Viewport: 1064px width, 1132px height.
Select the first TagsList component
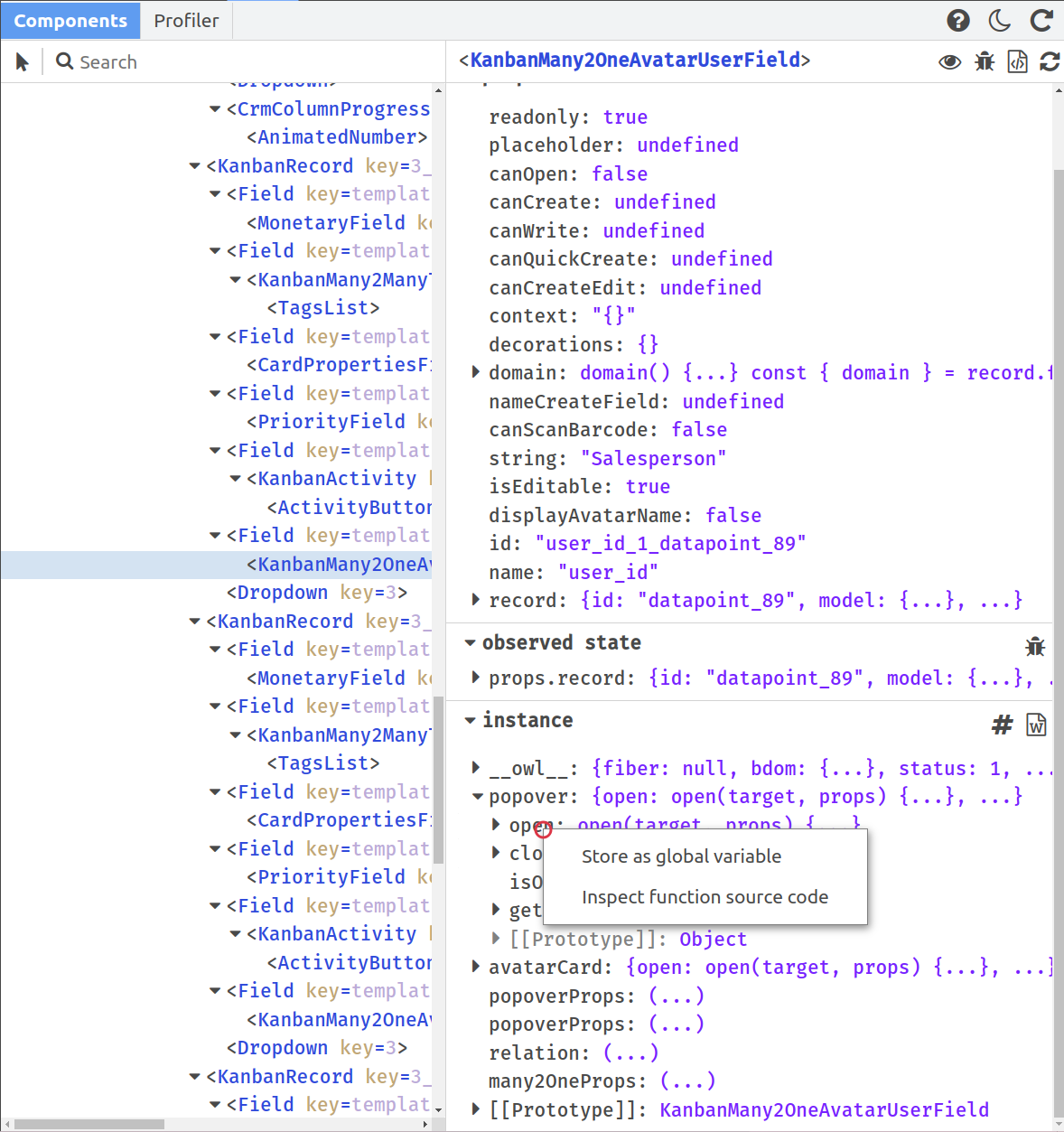pos(323,308)
